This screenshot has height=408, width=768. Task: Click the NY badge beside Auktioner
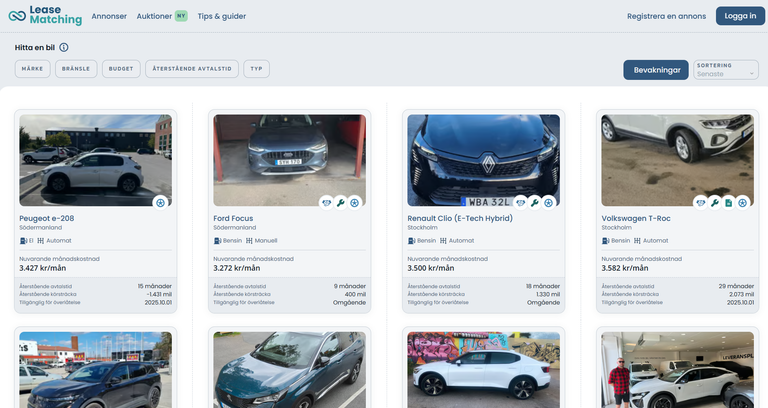pyautogui.click(x=181, y=16)
